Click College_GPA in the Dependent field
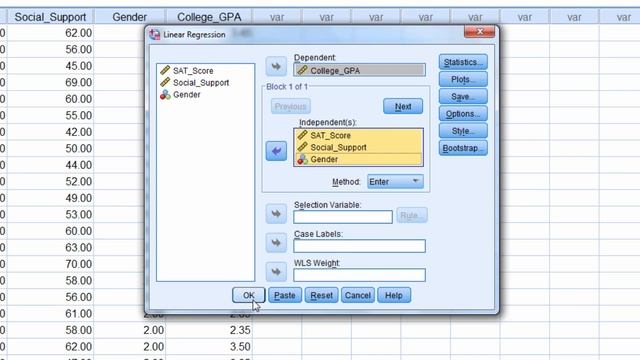640x360 pixels. click(359, 70)
